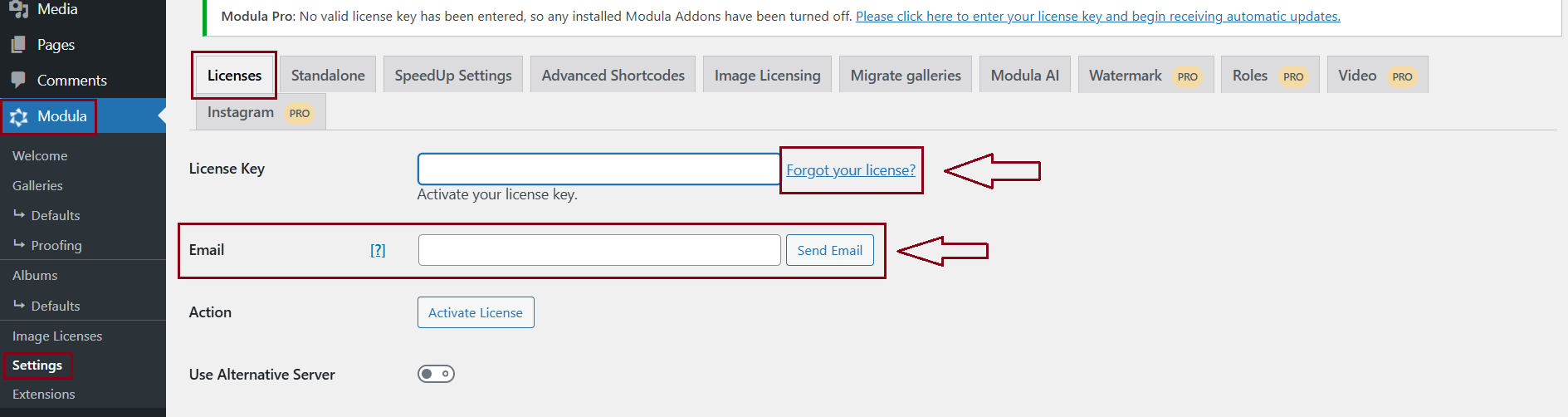The width and height of the screenshot is (1568, 417).
Task: Toggle the Use Alternative Server switch
Action: (436, 374)
